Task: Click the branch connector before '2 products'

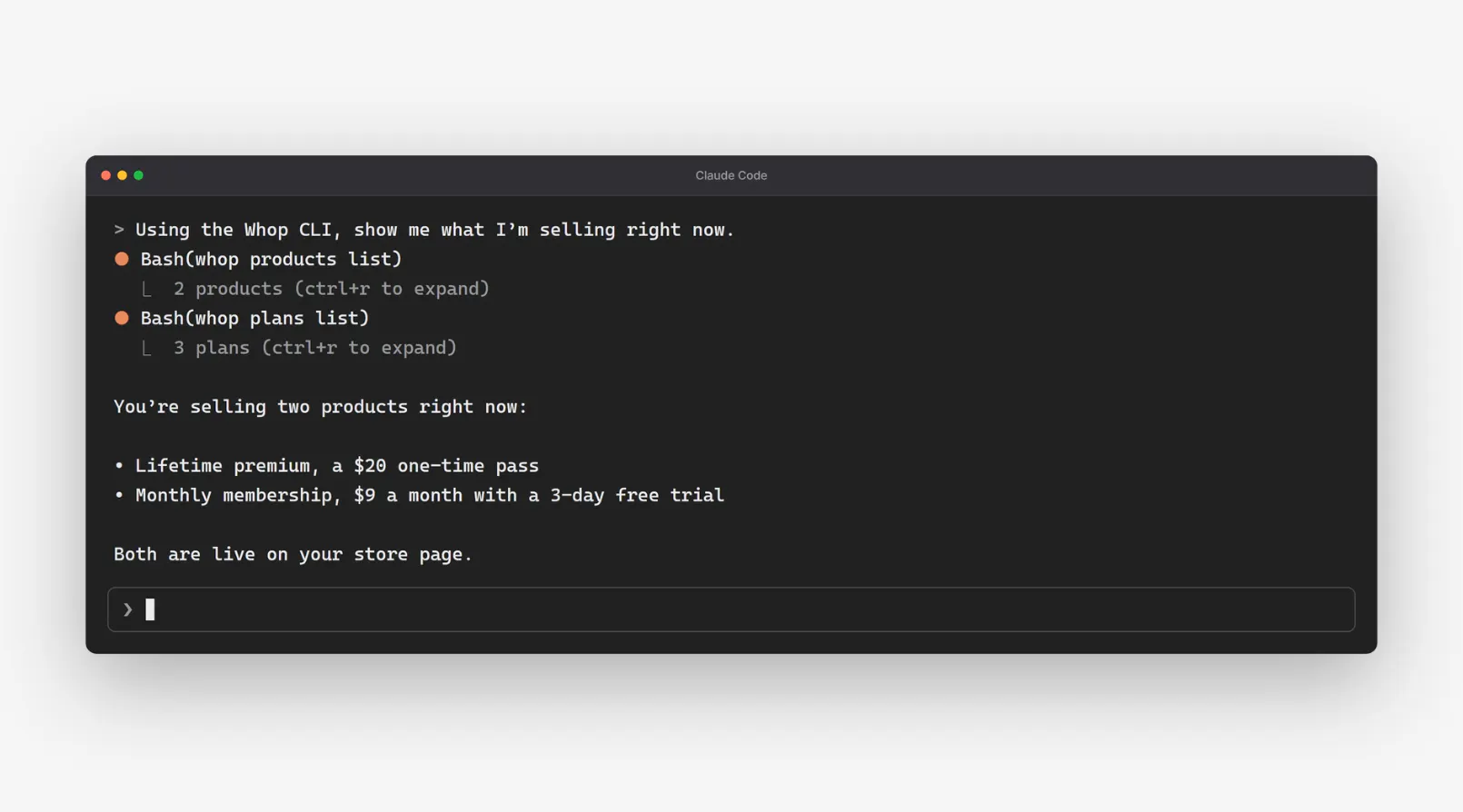Action: [x=146, y=290]
